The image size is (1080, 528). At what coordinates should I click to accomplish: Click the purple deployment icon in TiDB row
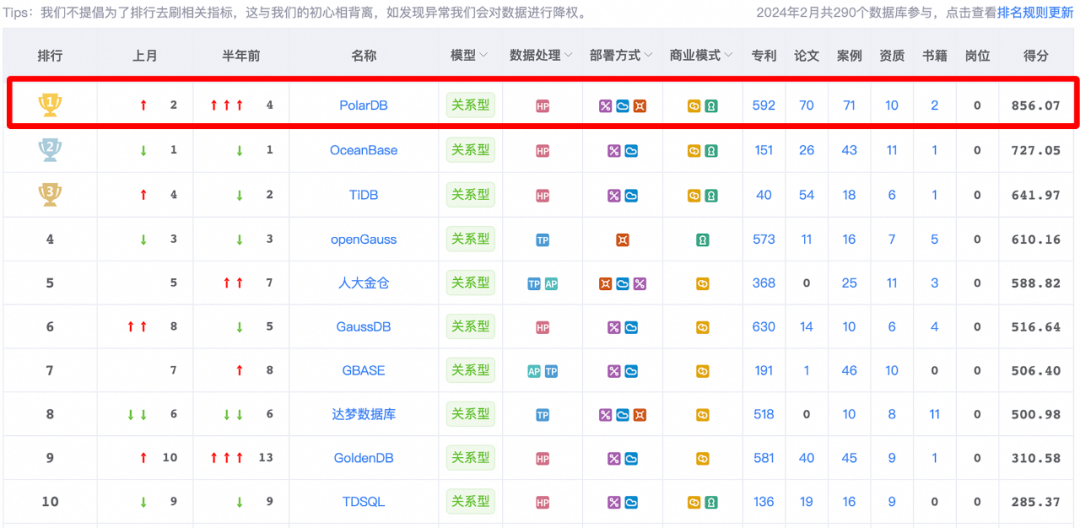(614, 196)
